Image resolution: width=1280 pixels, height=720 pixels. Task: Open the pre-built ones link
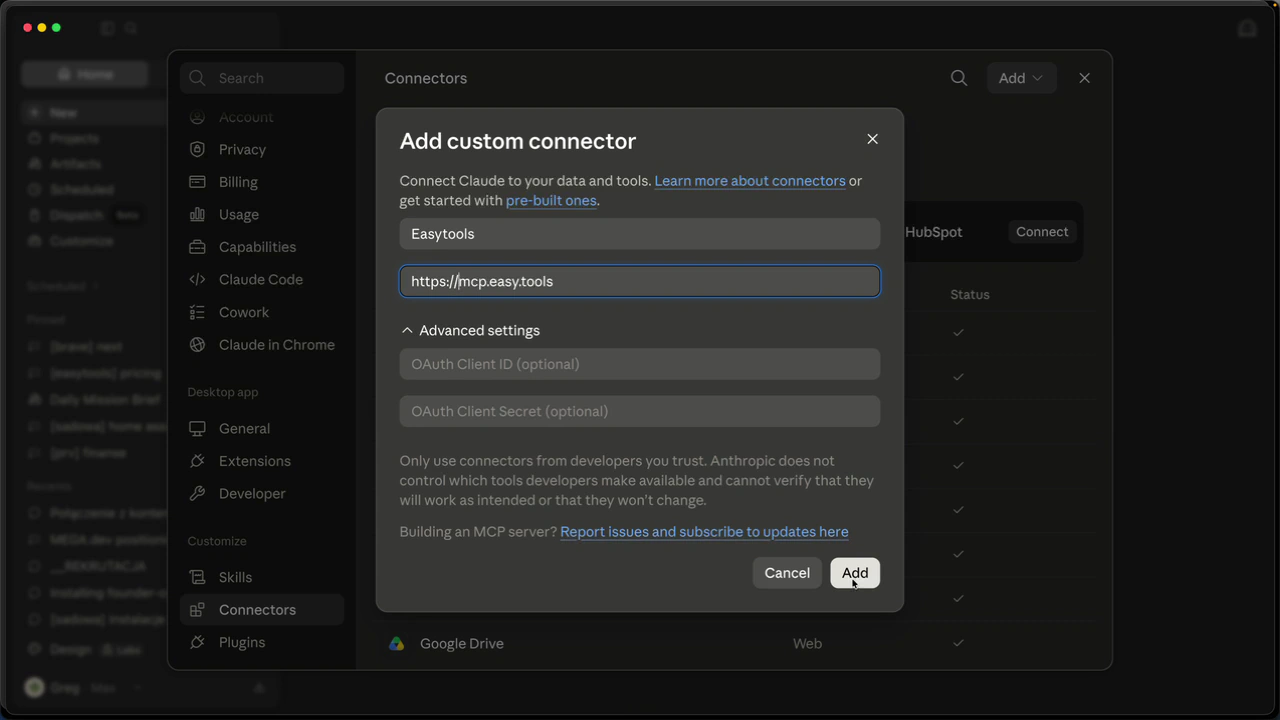click(x=551, y=201)
